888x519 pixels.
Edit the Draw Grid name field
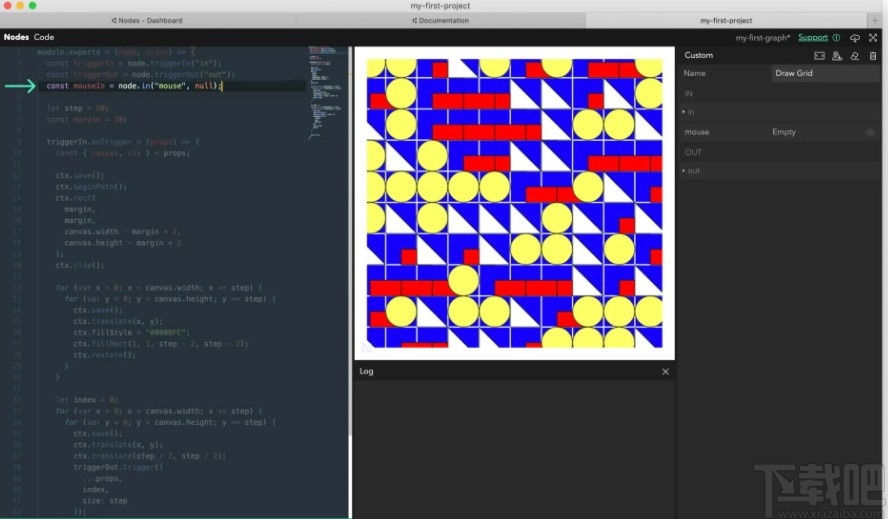825,73
